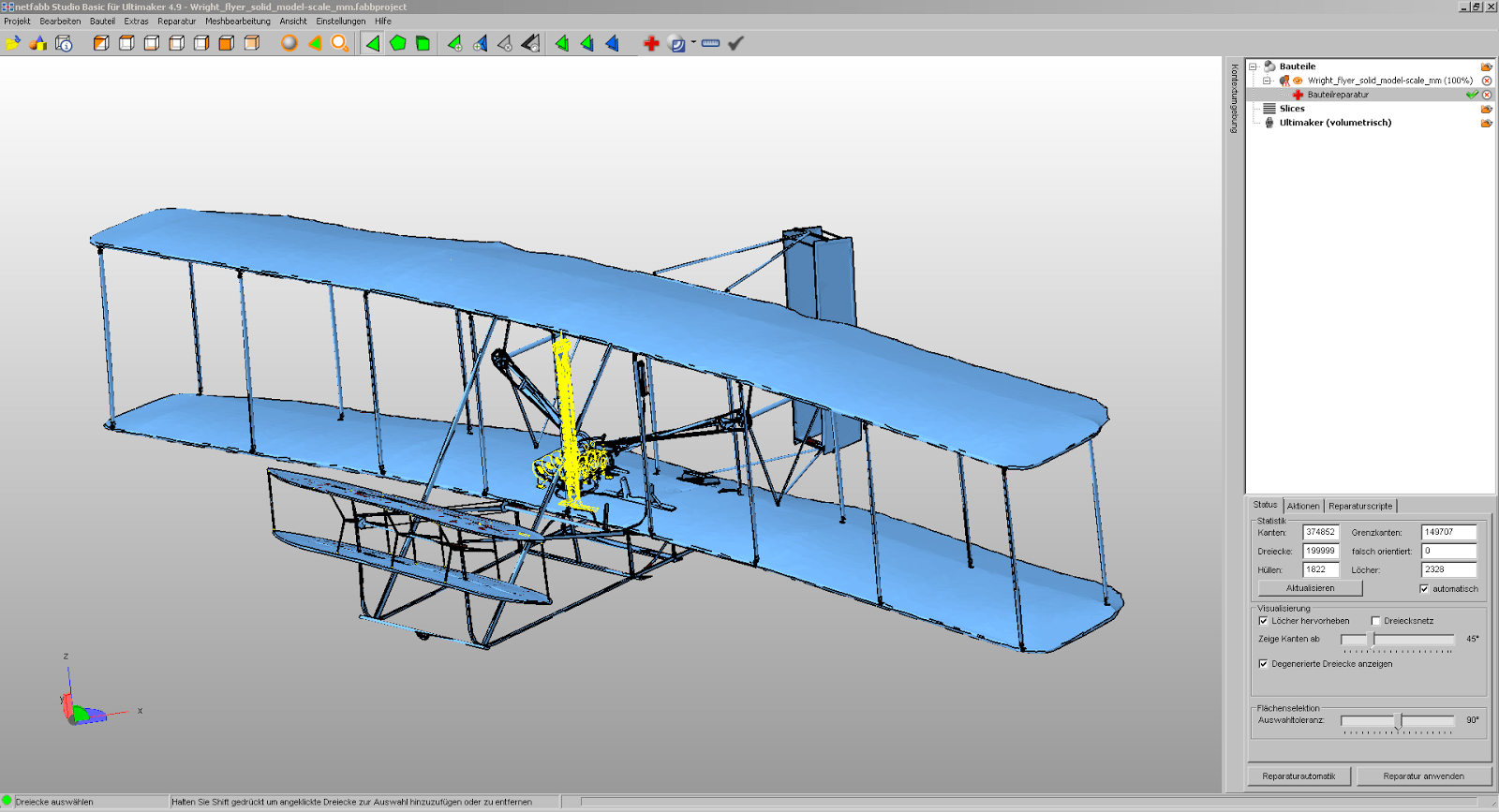Select the Slices tree row
Image resolution: width=1499 pixels, height=812 pixels.
coord(1371,109)
